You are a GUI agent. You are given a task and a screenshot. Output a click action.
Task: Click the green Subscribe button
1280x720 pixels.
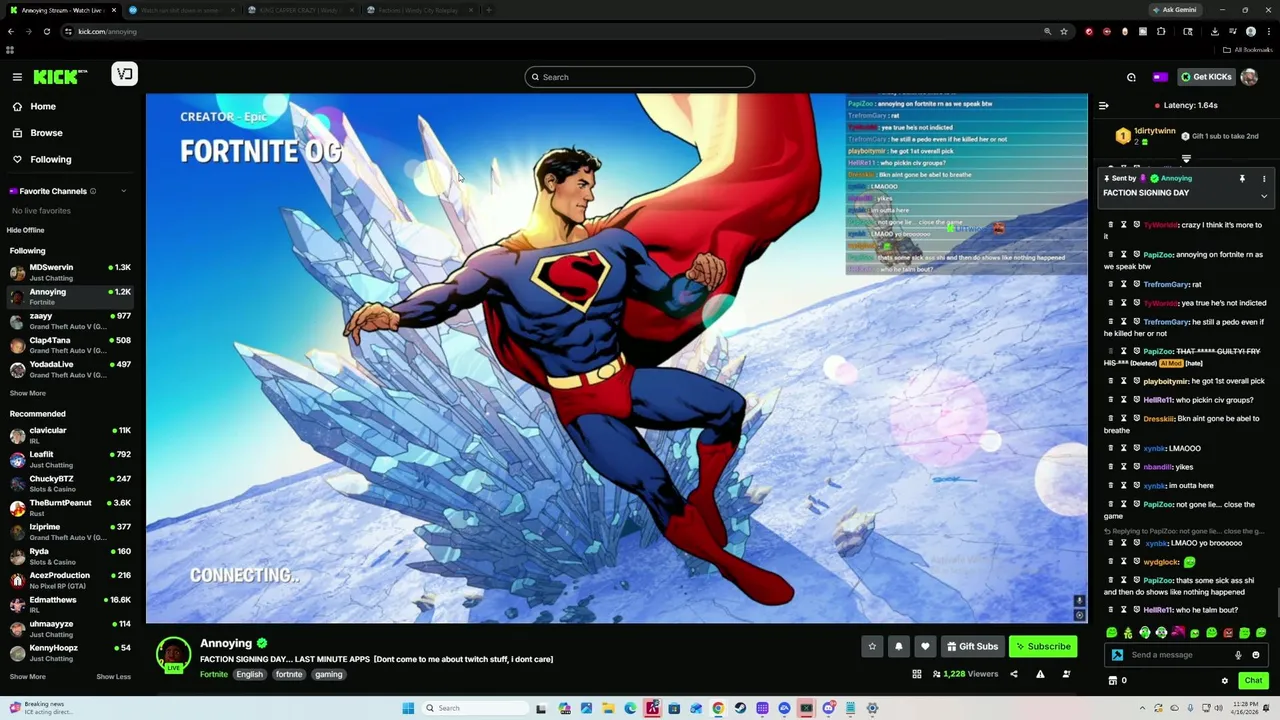(1043, 646)
